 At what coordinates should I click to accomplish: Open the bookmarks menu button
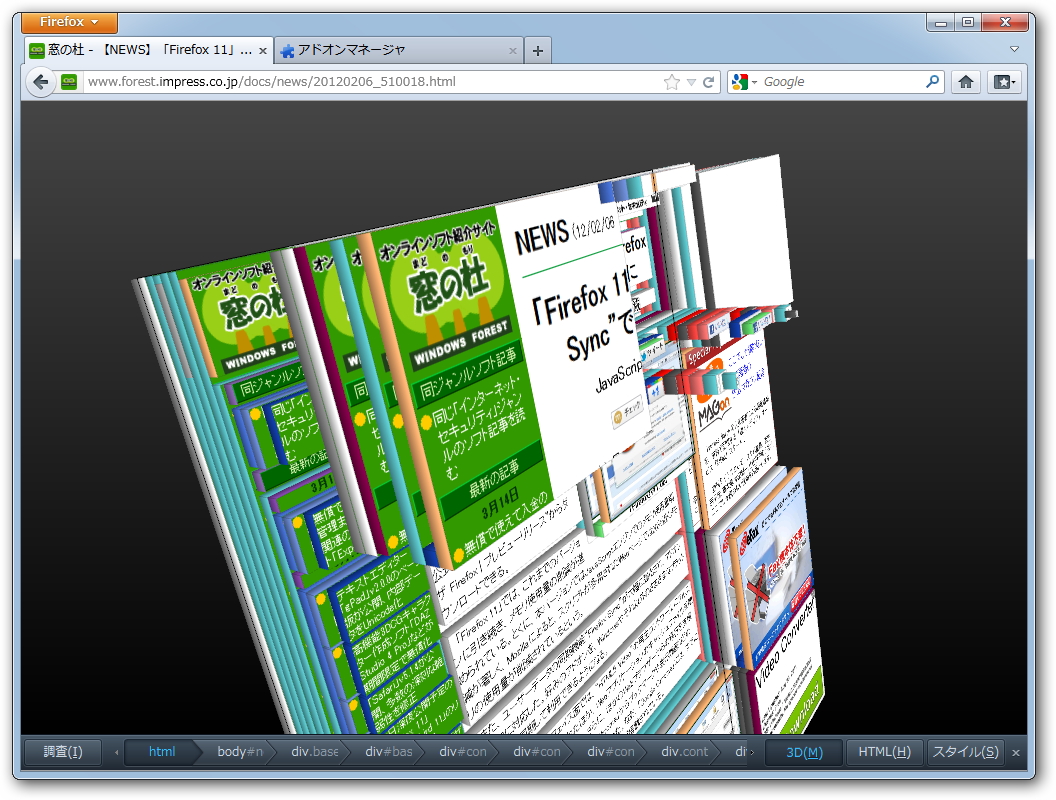[x=1005, y=82]
